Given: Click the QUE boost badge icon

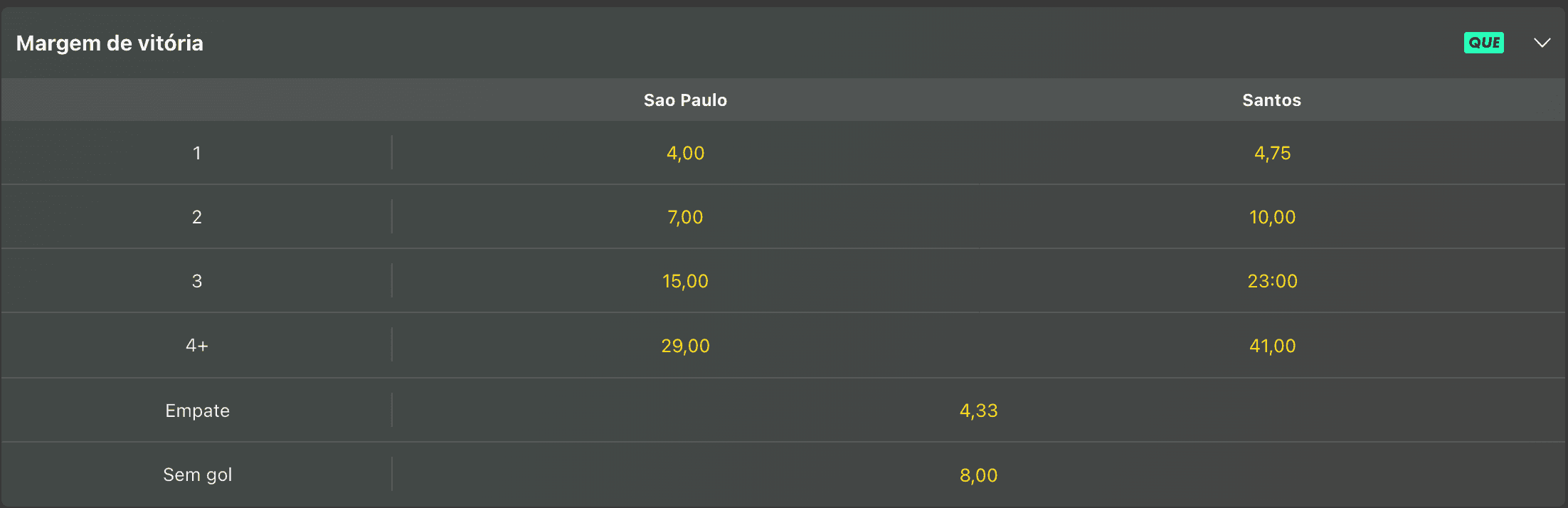Looking at the screenshot, I should (1483, 43).
